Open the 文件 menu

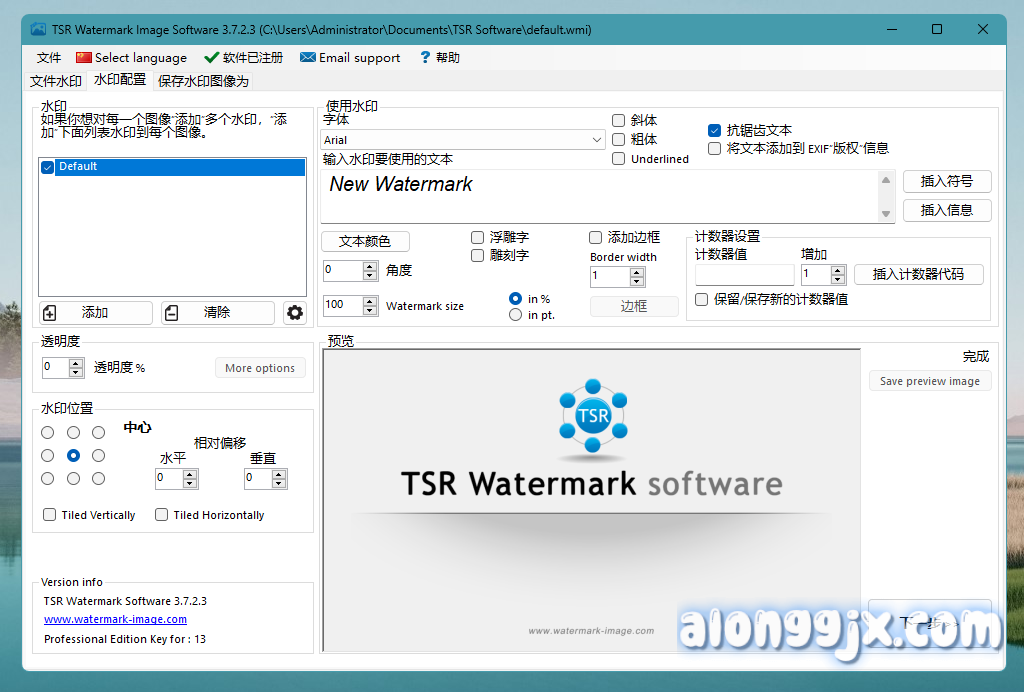[49, 58]
